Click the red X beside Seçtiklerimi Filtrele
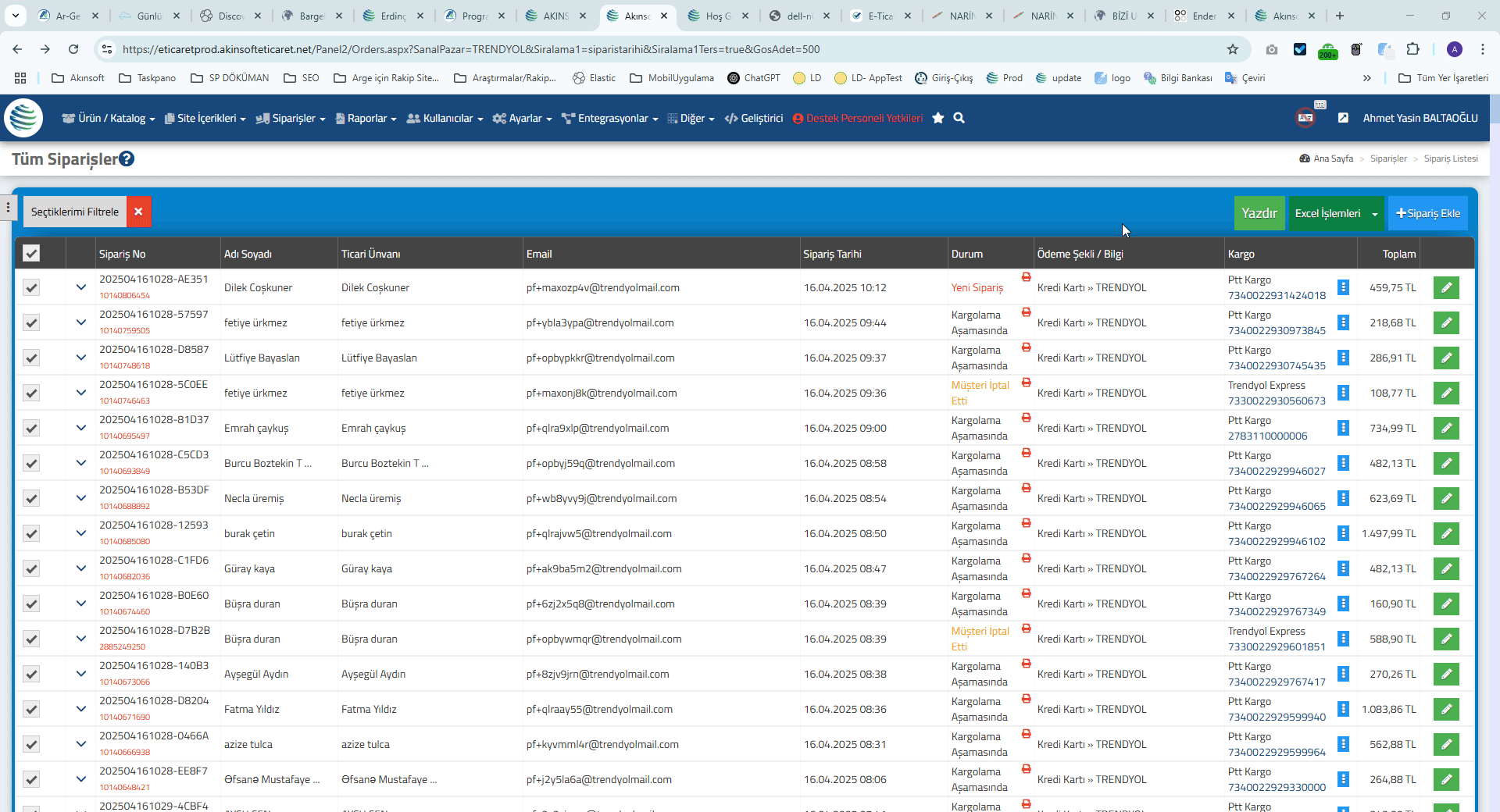The width and height of the screenshot is (1500, 812). (138, 212)
